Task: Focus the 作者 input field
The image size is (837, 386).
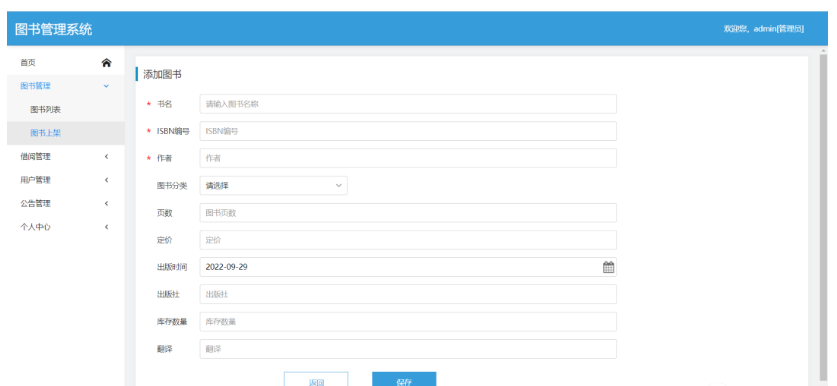Action: [x=408, y=158]
